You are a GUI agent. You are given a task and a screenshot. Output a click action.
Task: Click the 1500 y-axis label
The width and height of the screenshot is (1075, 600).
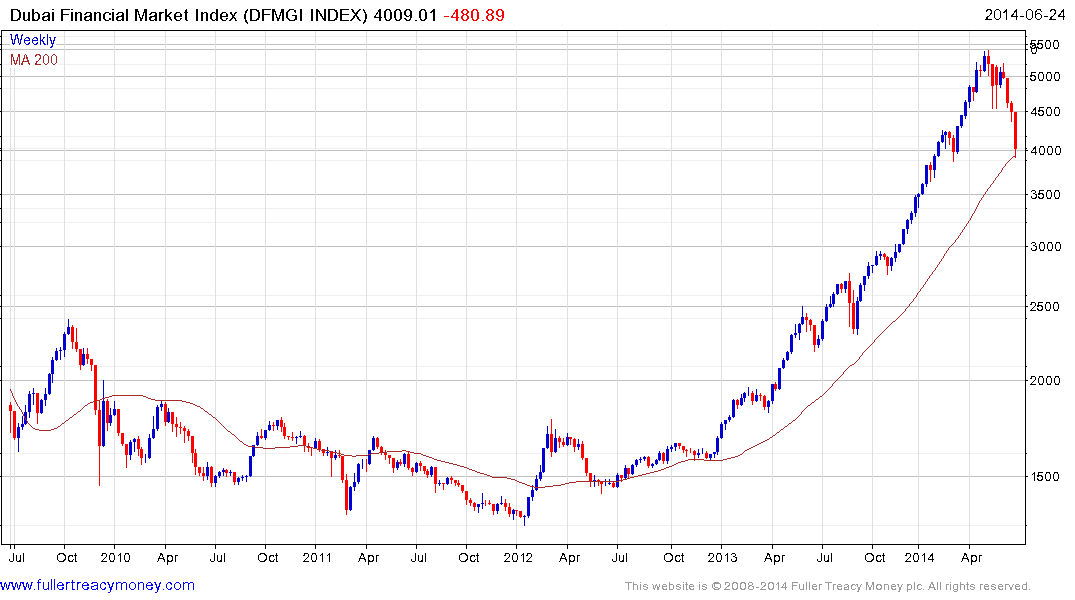[x=1046, y=477]
